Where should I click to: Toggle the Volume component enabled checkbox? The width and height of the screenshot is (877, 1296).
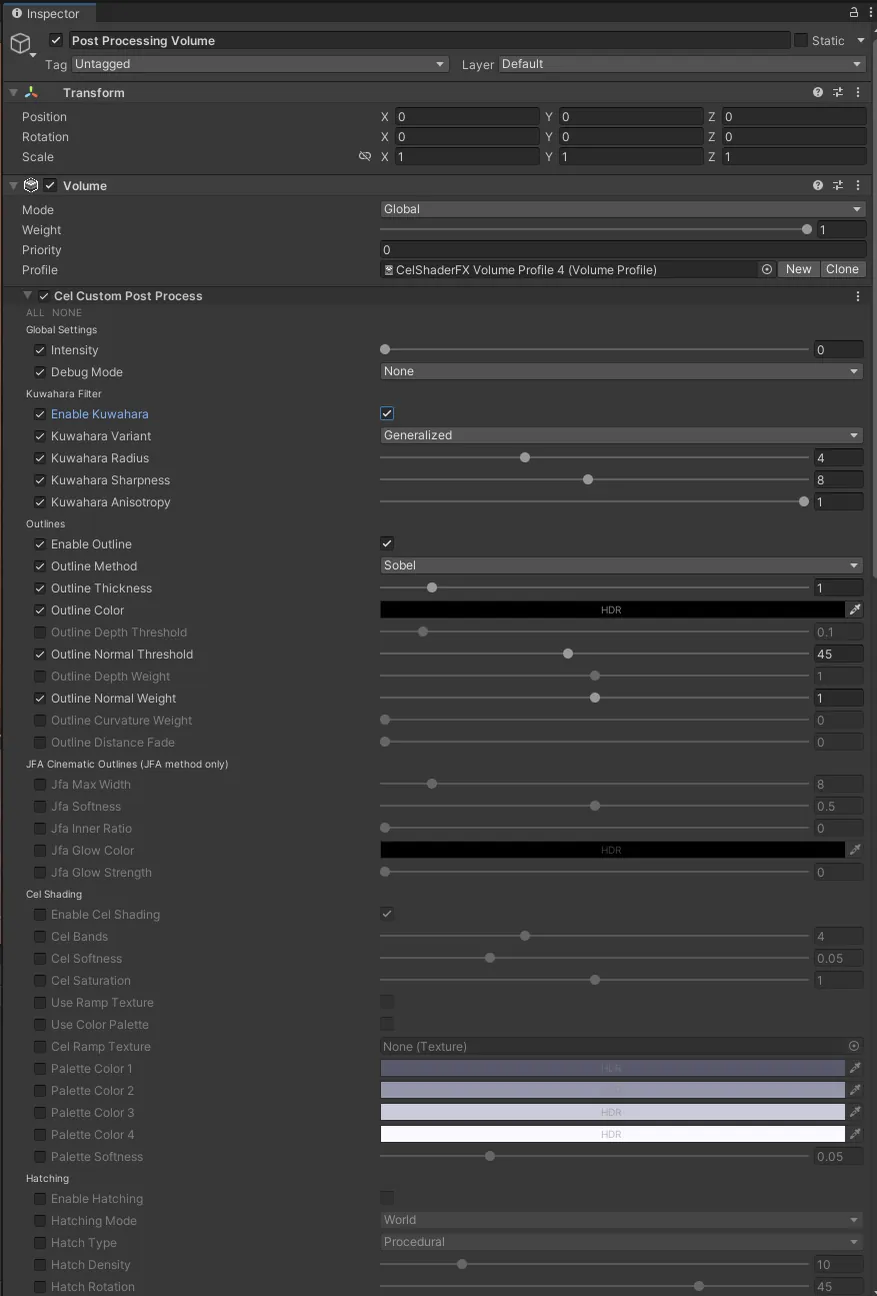pos(50,185)
